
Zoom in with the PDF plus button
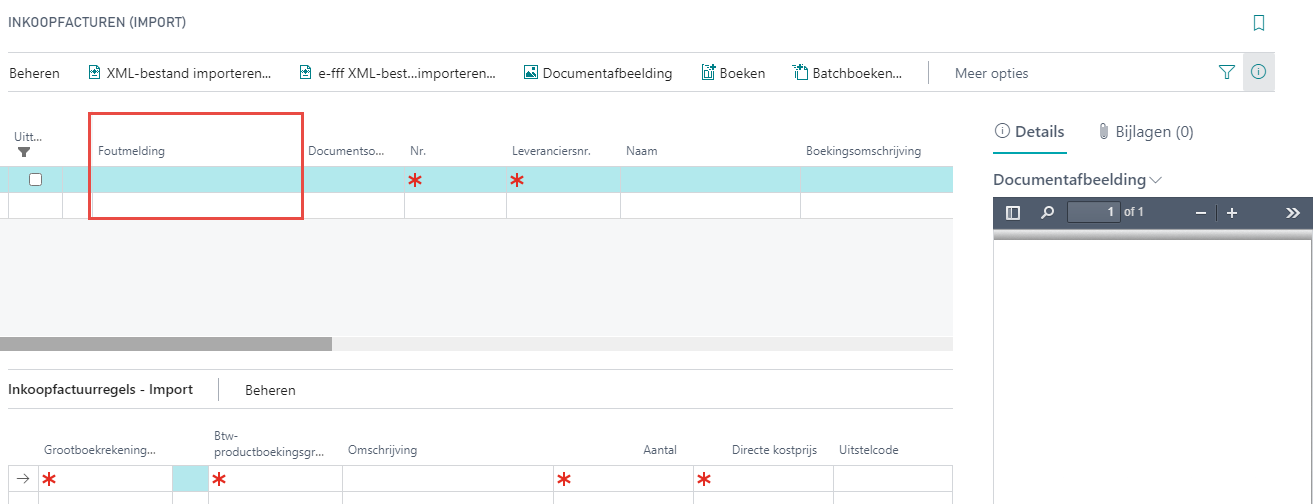coord(1232,212)
